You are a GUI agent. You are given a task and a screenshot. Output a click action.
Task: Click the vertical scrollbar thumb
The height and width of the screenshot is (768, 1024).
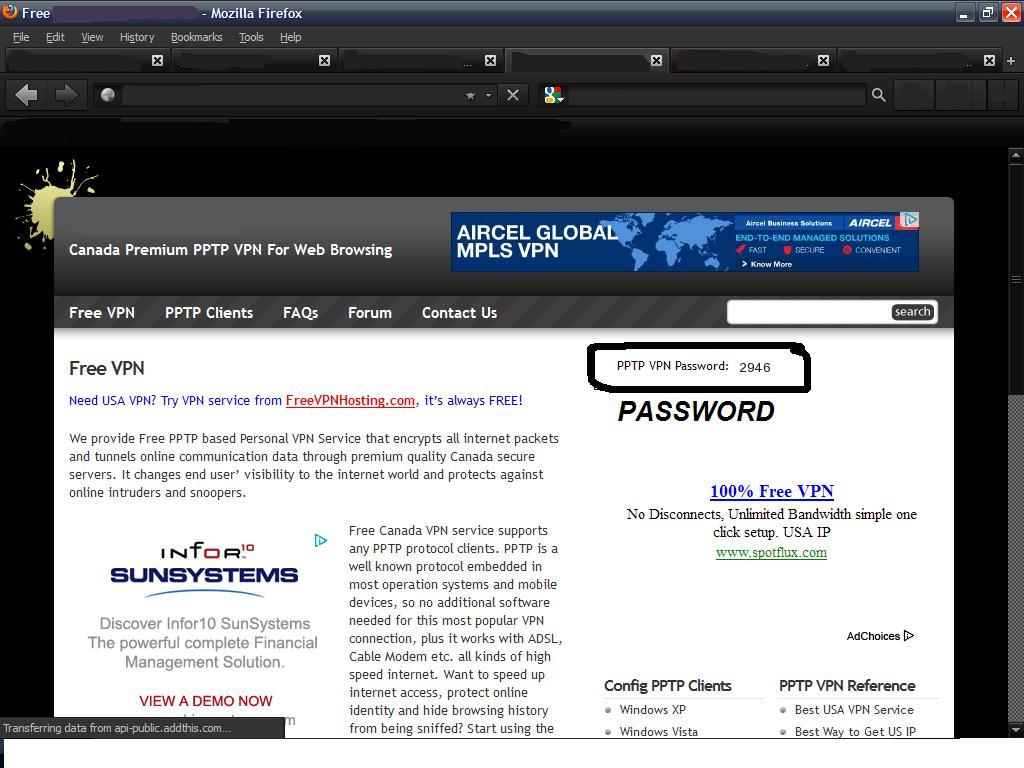point(1016,280)
